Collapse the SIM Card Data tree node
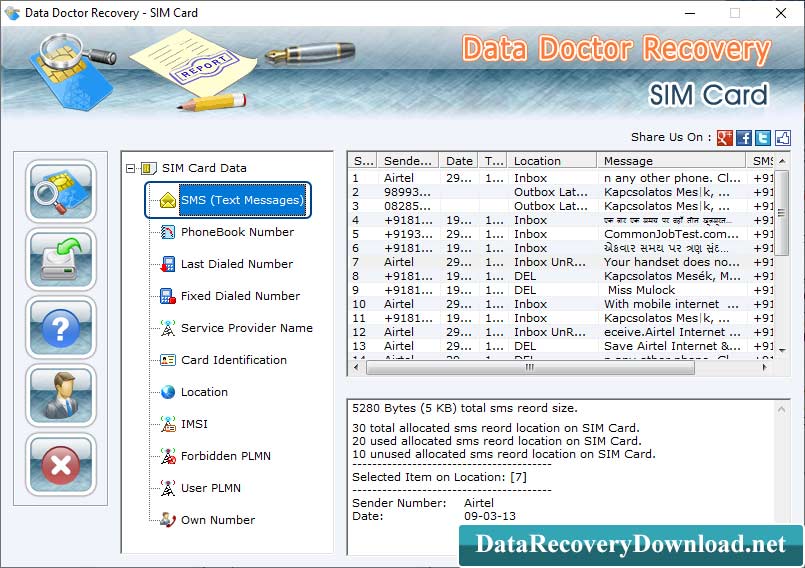805x568 pixels. tap(130, 168)
